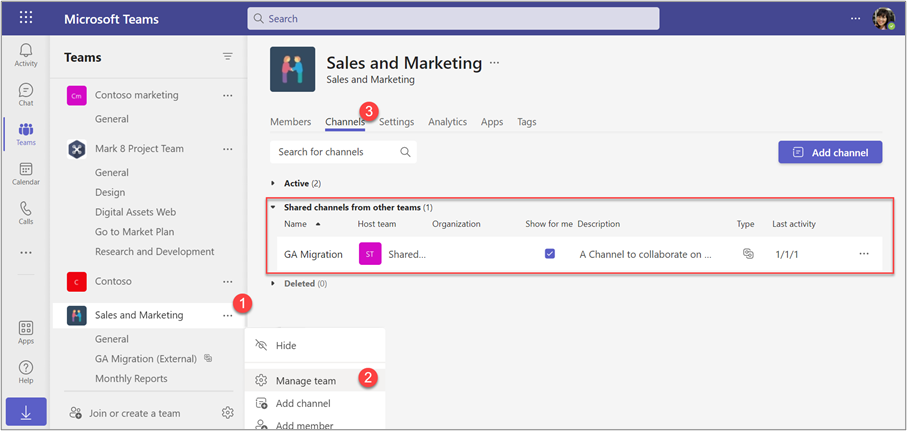This screenshot has height=431, width=907.
Task: Open more options for GA Migration row
Action: pyautogui.click(x=864, y=254)
